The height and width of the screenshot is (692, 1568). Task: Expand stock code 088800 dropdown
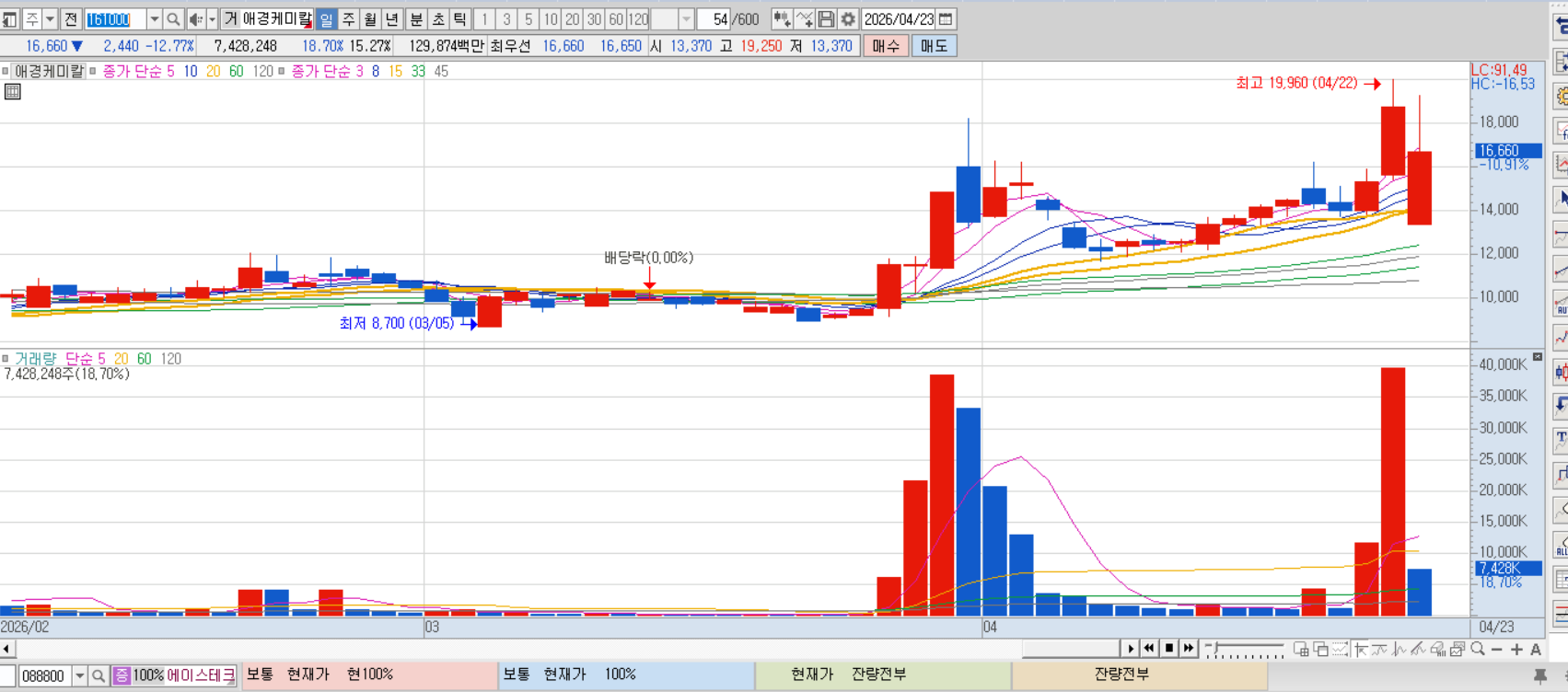tap(79, 676)
